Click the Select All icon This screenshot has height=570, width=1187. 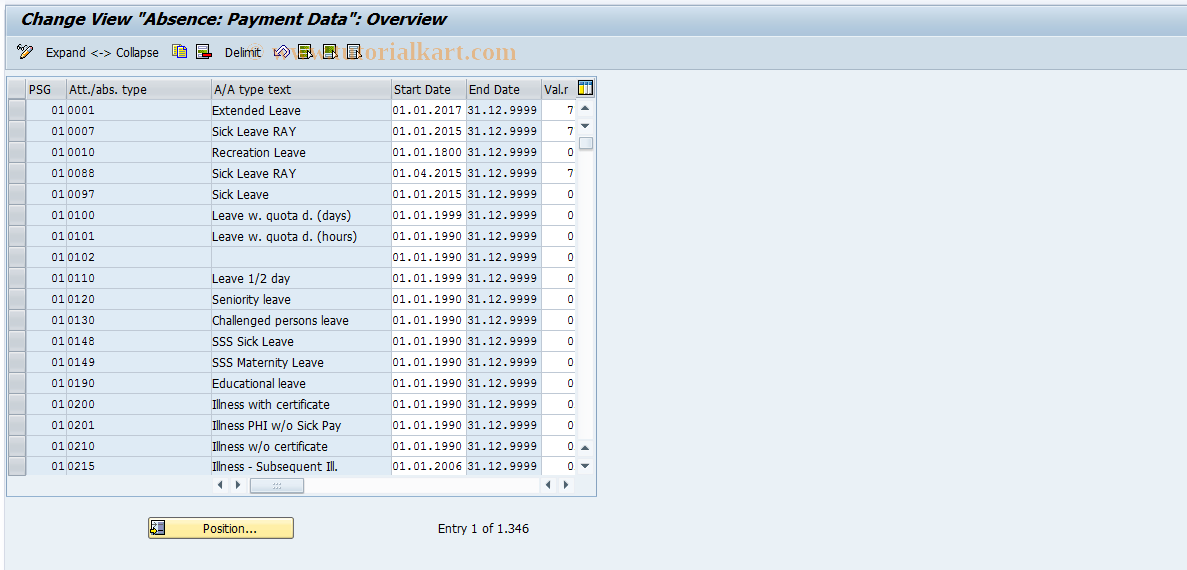[x=305, y=52]
